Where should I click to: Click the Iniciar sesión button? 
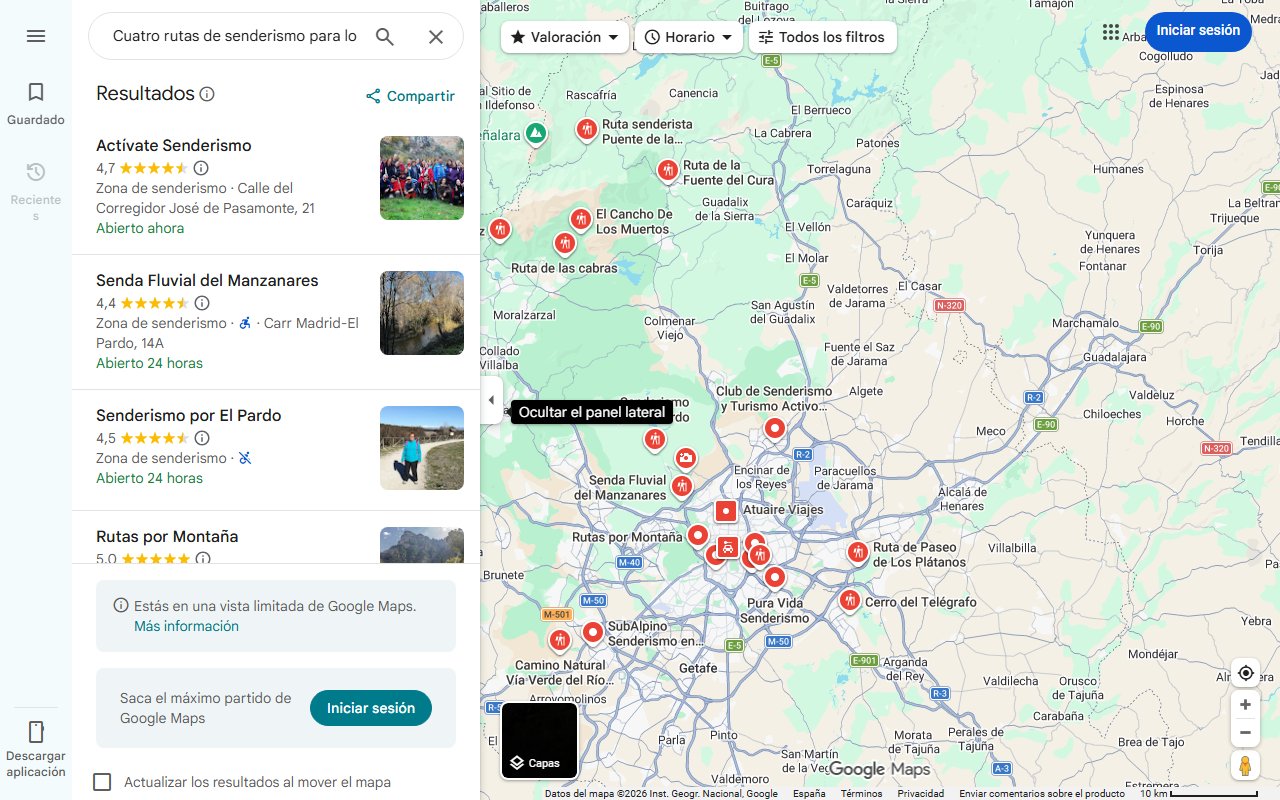[x=1198, y=31]
